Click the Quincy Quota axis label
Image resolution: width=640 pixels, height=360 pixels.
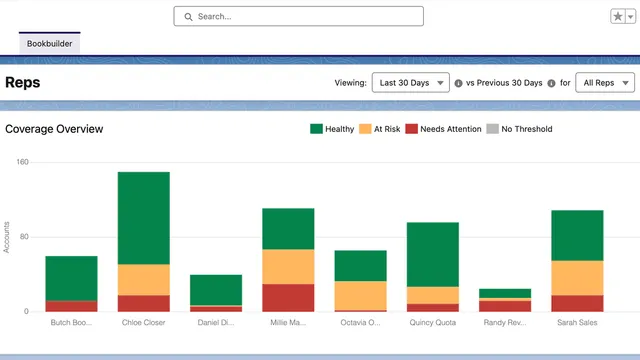[x=433, y=322]
